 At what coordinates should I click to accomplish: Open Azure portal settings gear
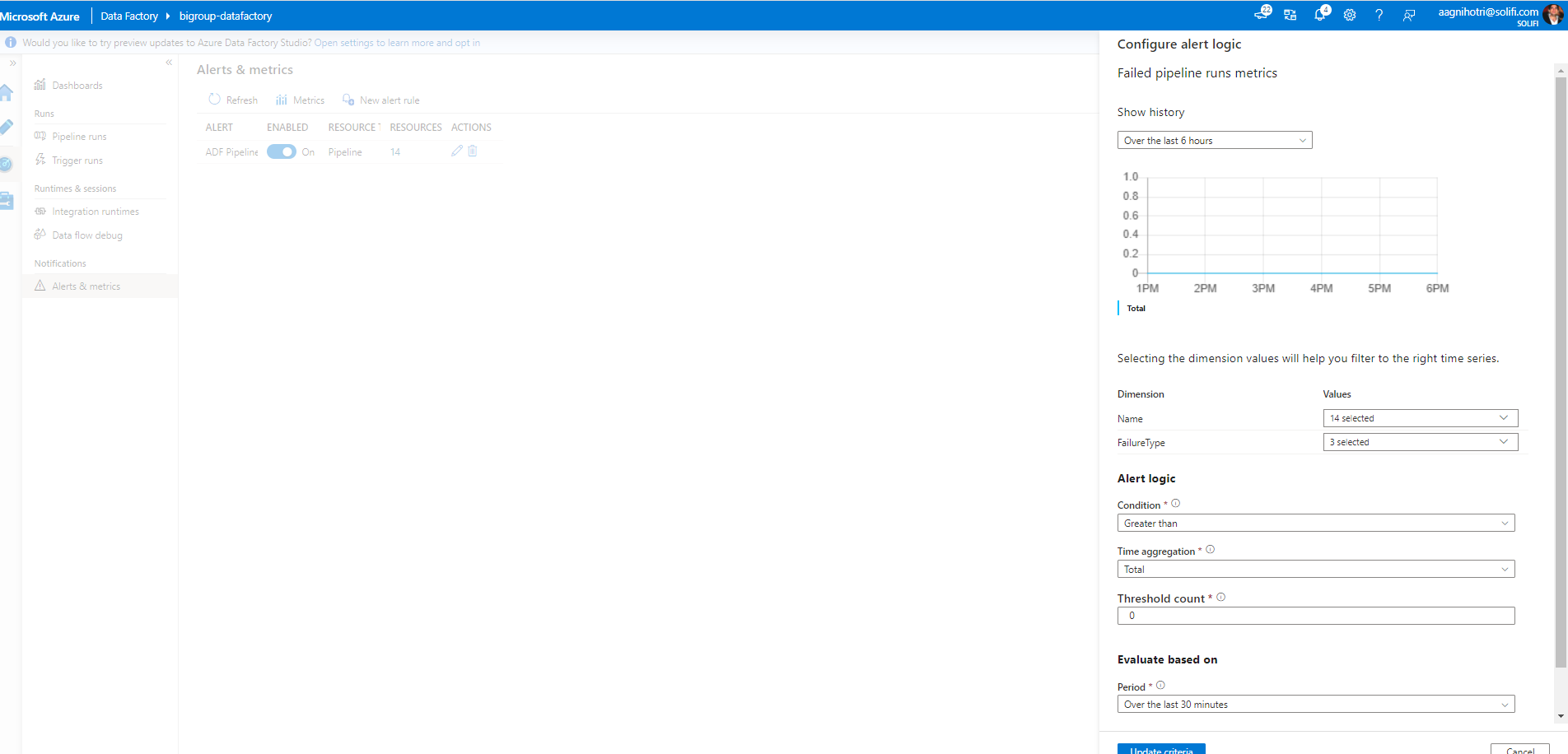1349,15
